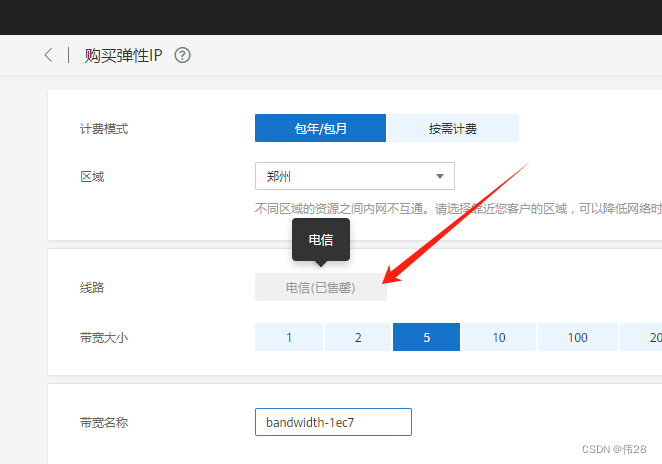662x464 pixels.
Task: Open the help question mark icon
Action: click(182, 56)
